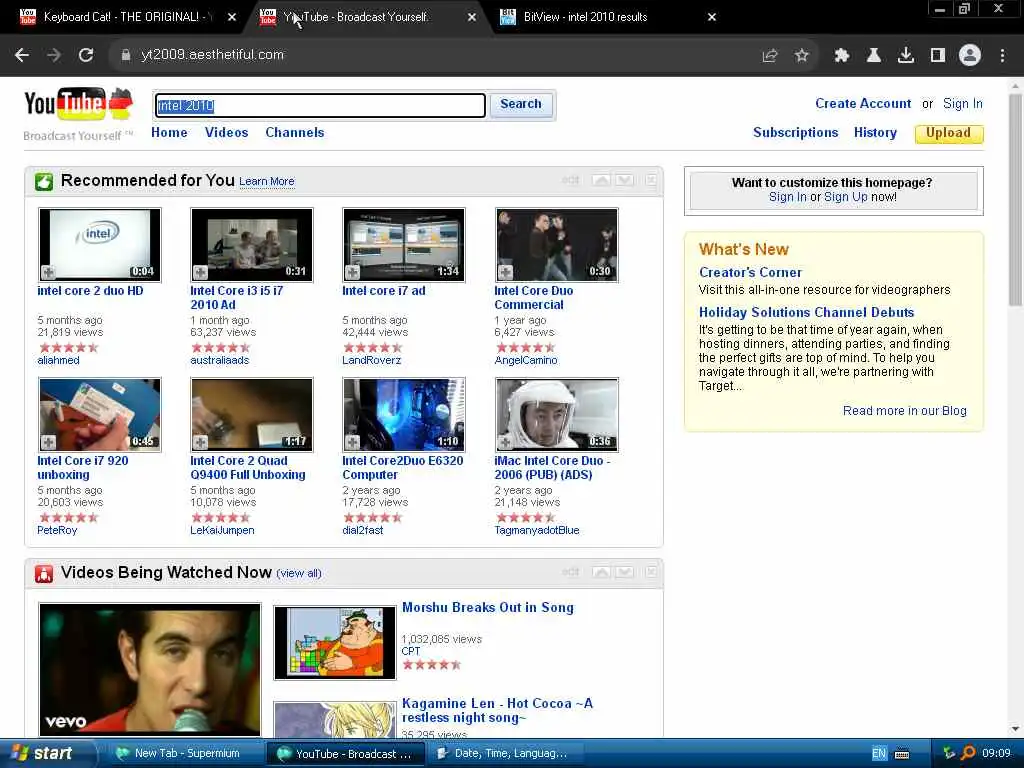Open Intel Core2Duo E6320 Computer thumbnail
The width and height of the screenshot is (1024, 768).
tap(404, 415)
